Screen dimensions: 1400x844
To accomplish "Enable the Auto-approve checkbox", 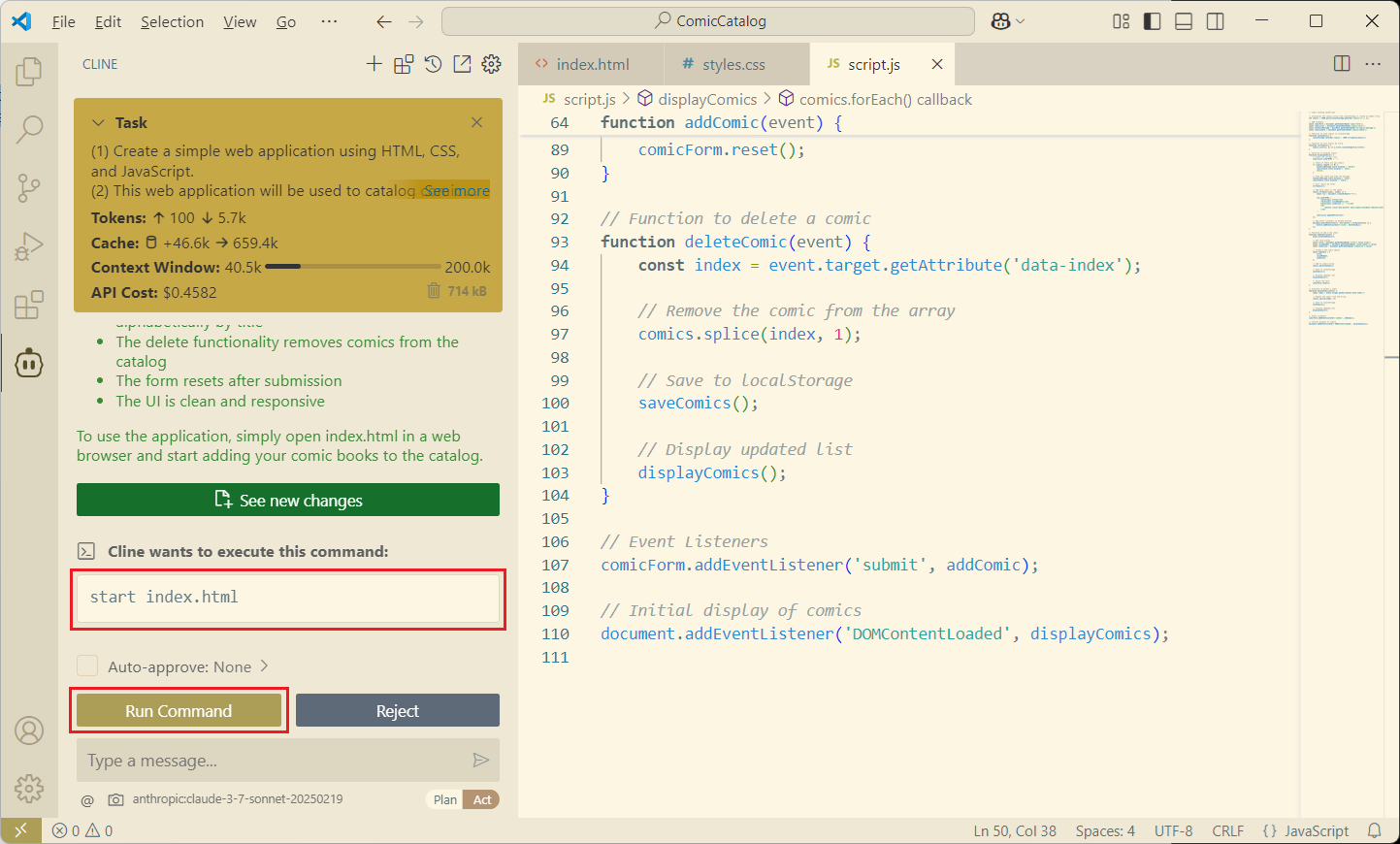I will pyautogui.click(x=87, y=666).
